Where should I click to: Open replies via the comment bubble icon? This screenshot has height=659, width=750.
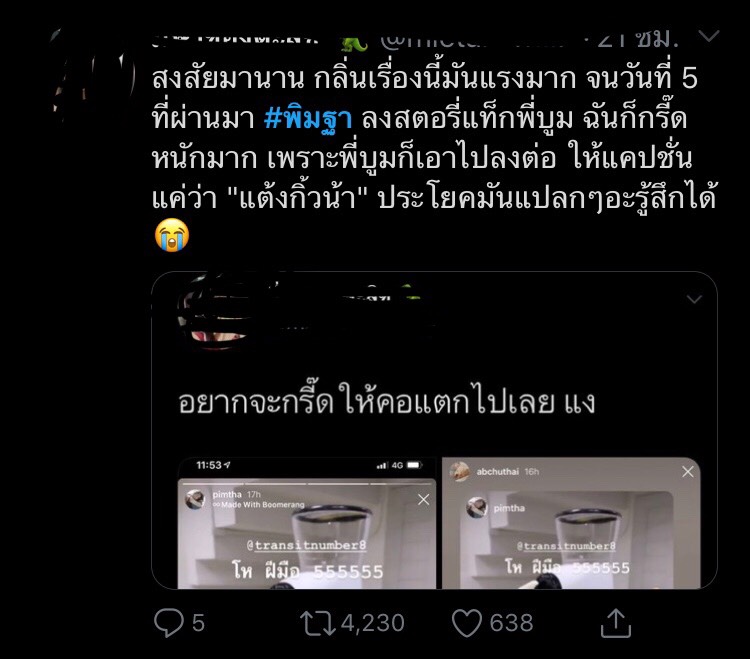point(169,623)
